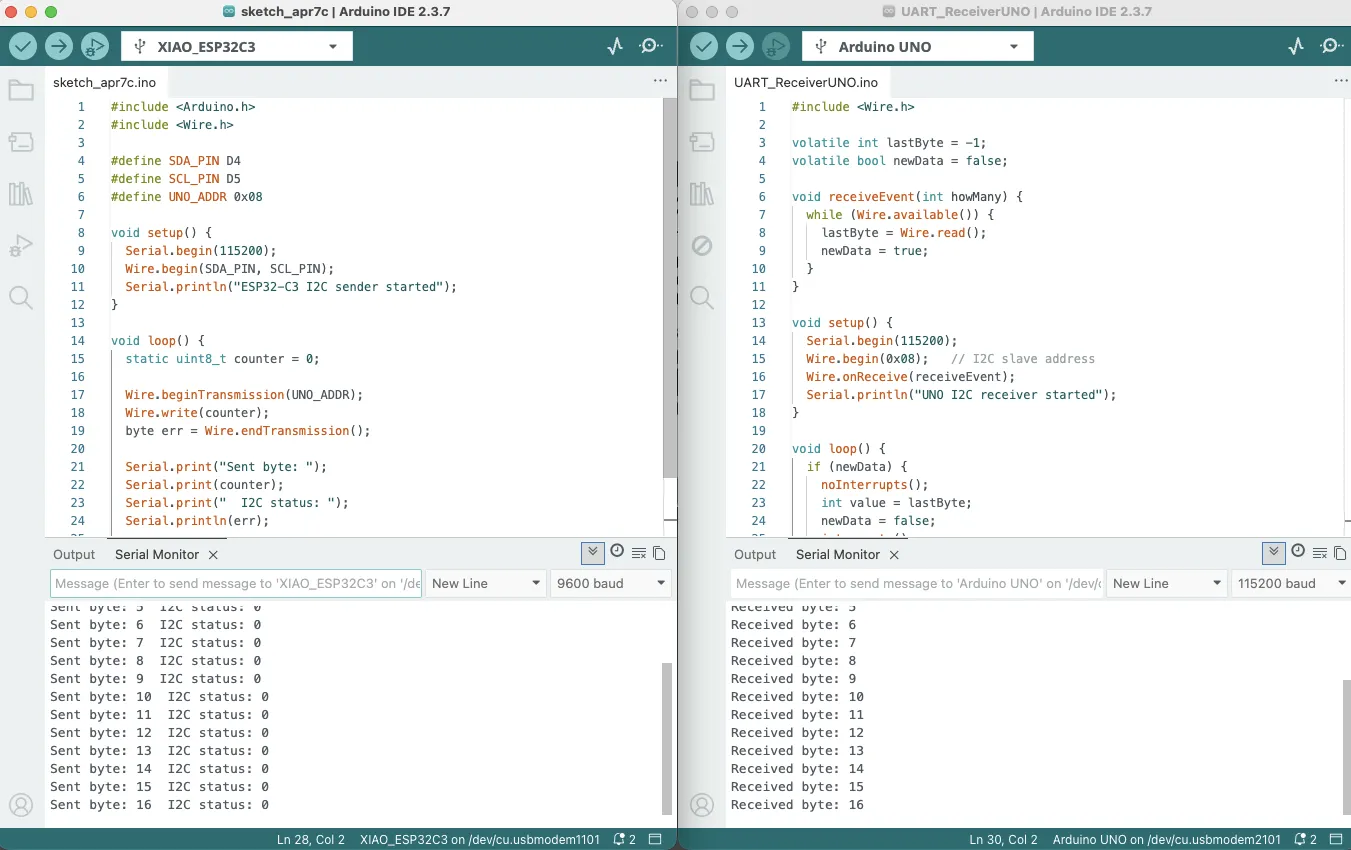Toggle bottom panel in sketch_apr7c status bar
1351x850 pixels.
pyautogui.click(x=656, y=840)
